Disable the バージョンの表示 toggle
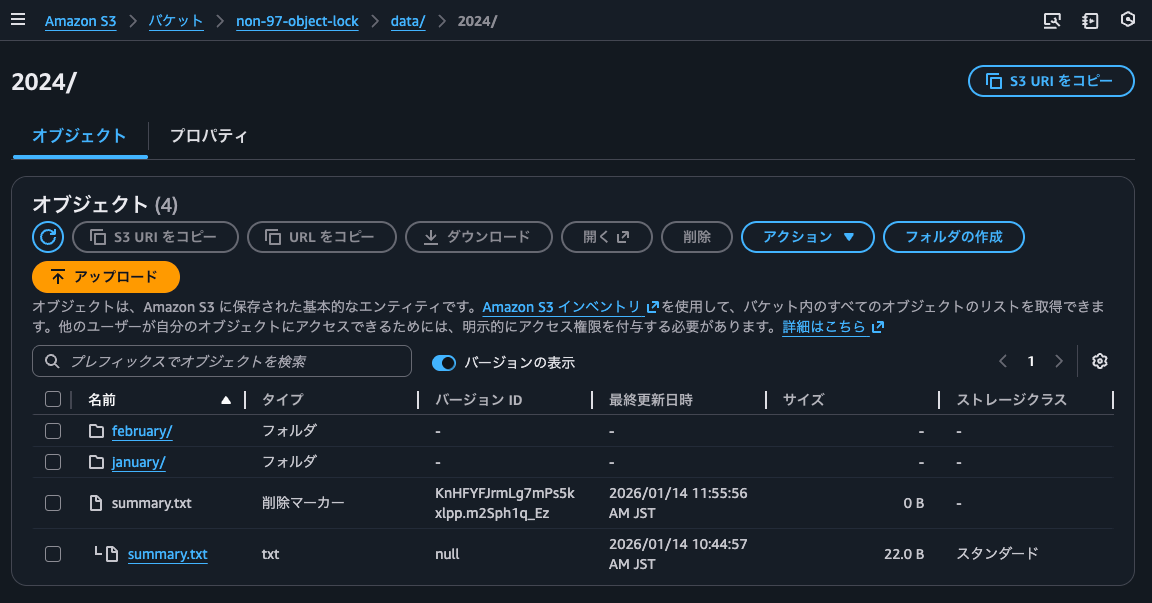The width and height of the screenshot is (1152, 603). point(444,362)
